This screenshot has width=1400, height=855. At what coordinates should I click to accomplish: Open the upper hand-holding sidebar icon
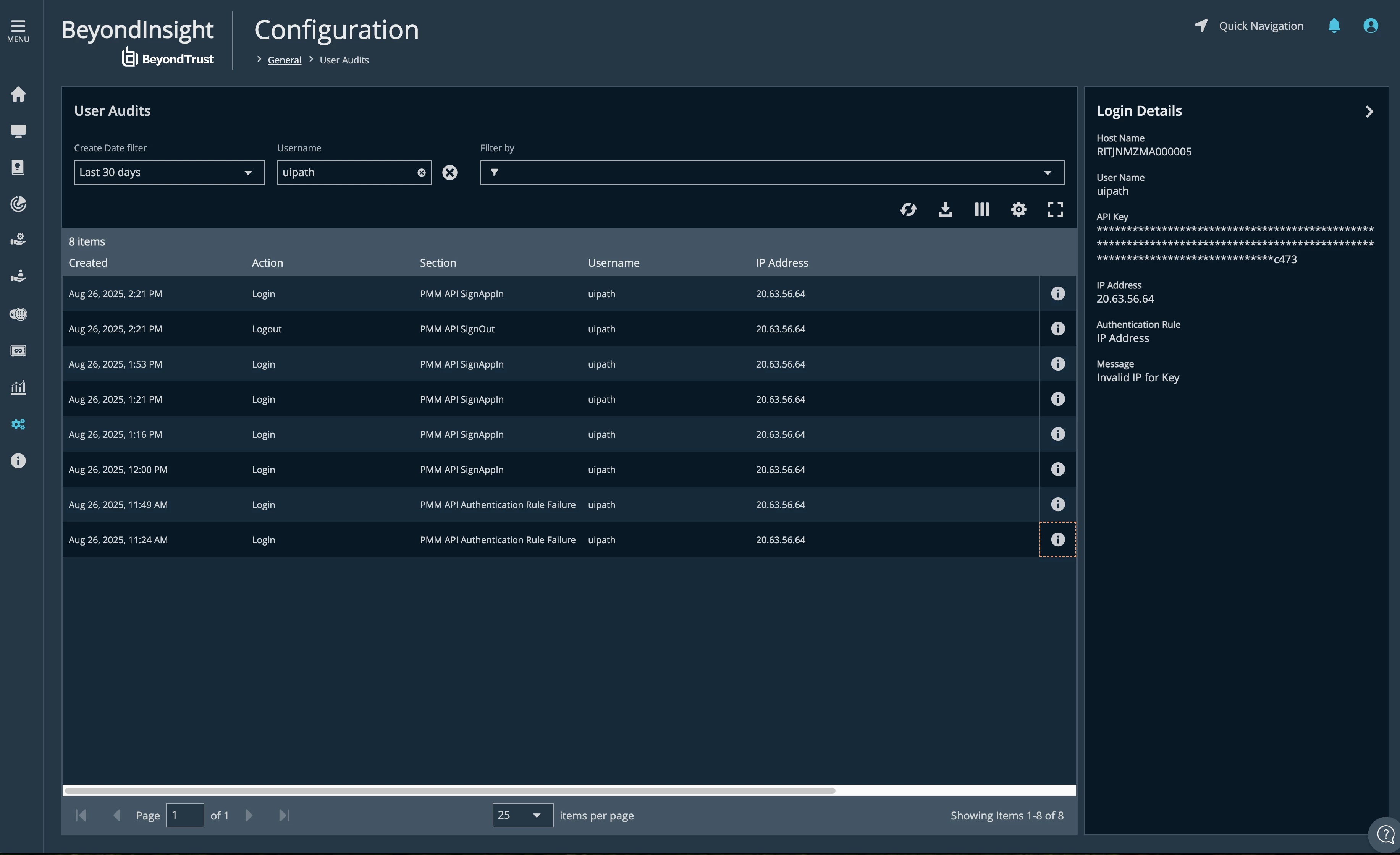pos(18,239)
